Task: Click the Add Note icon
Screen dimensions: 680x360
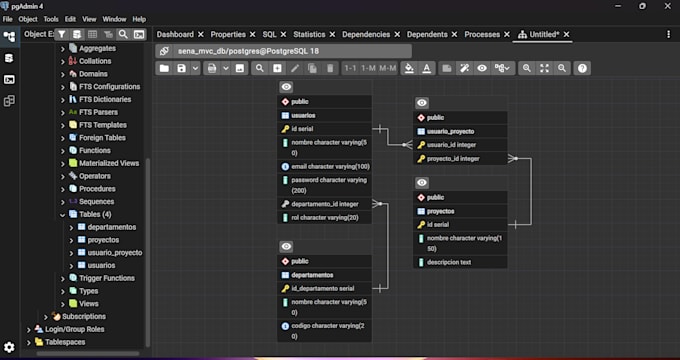Action: 447,68
